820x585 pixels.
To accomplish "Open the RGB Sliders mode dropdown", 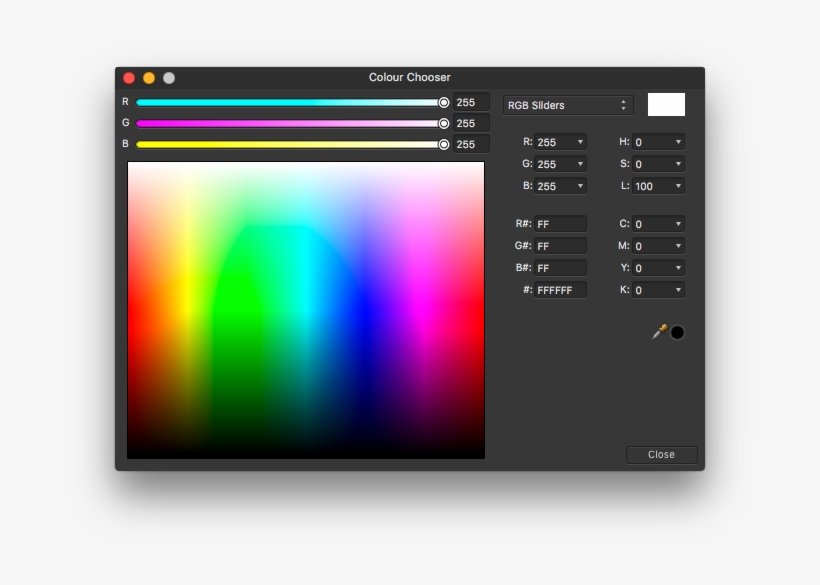I will point(567,105).
